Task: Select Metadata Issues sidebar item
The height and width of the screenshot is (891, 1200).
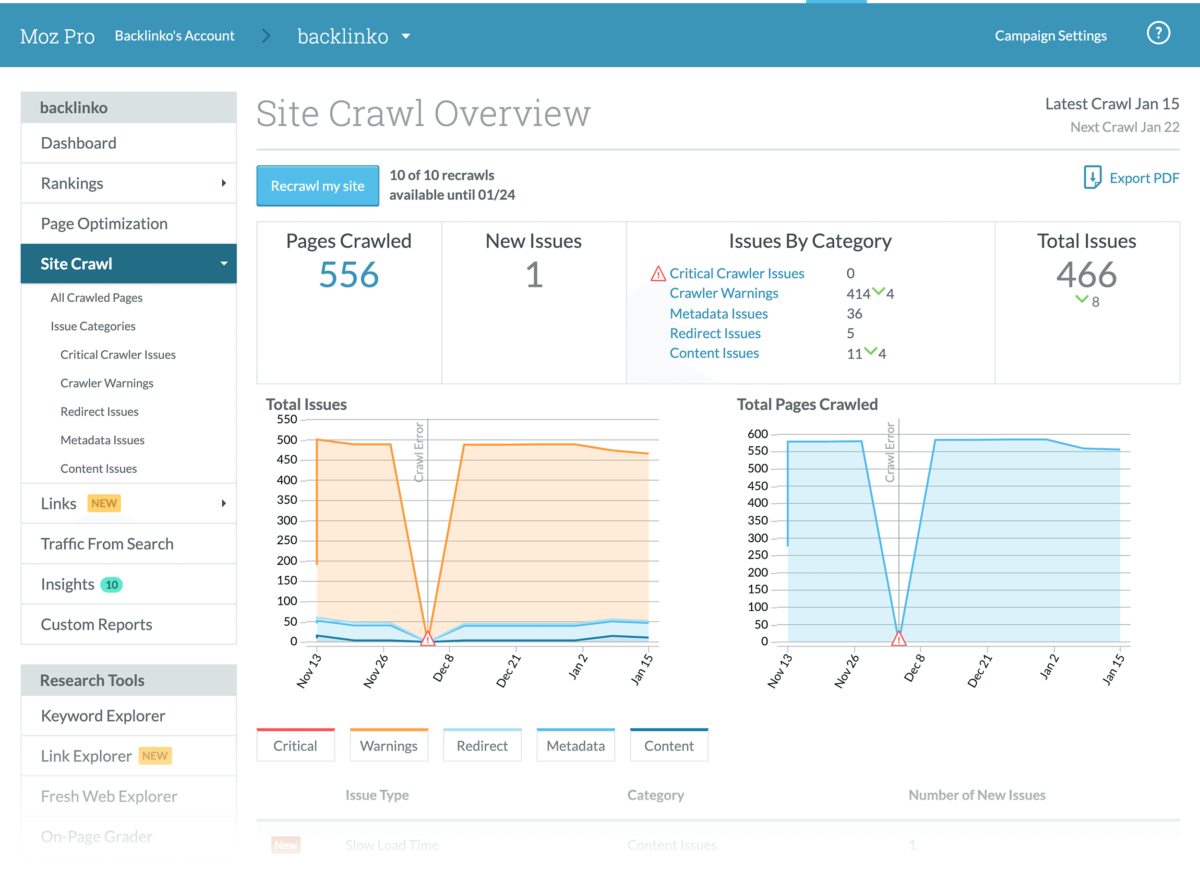Action: coord(102,440)
